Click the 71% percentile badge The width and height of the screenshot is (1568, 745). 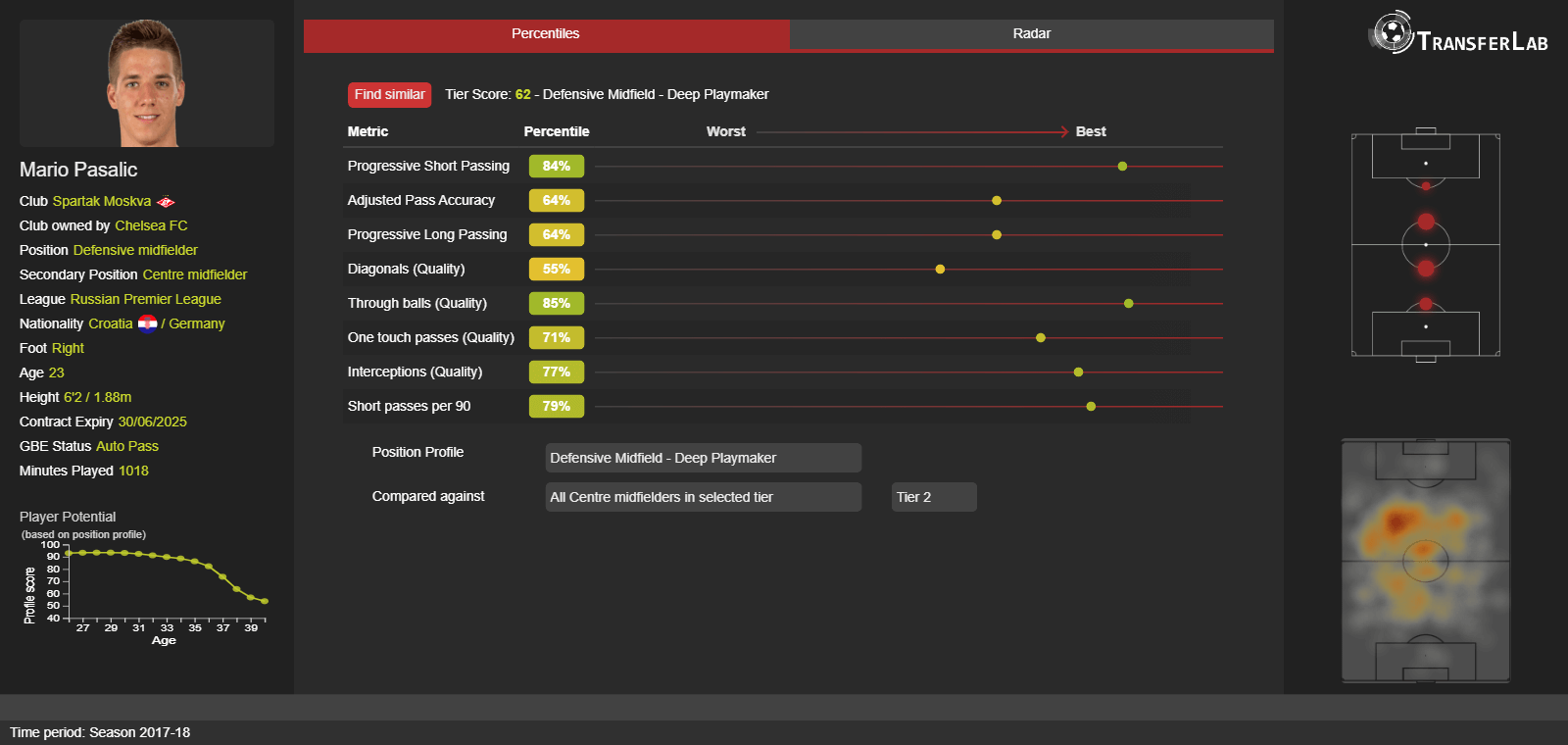pyautogui.click(x=557, y=338)
